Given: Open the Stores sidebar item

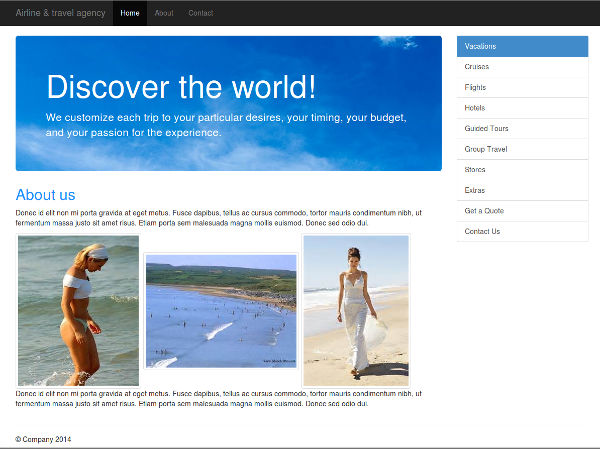Looking at the screenshot, I should (x=522, y=170).
